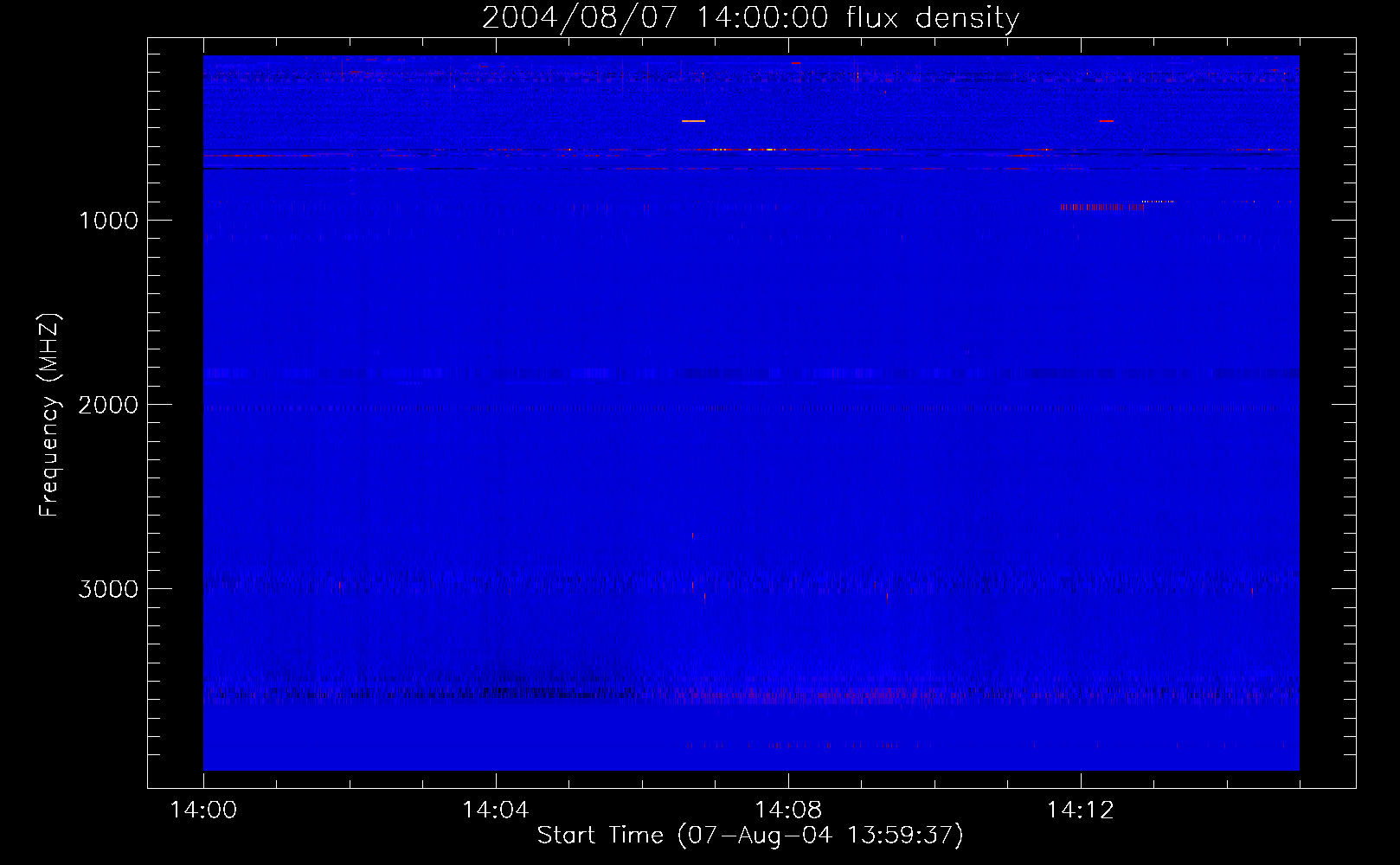The height and width of the screenshot is (865, 1400).
Task: Click the 2000 frequency tick label
Action: tap(108, 405)
